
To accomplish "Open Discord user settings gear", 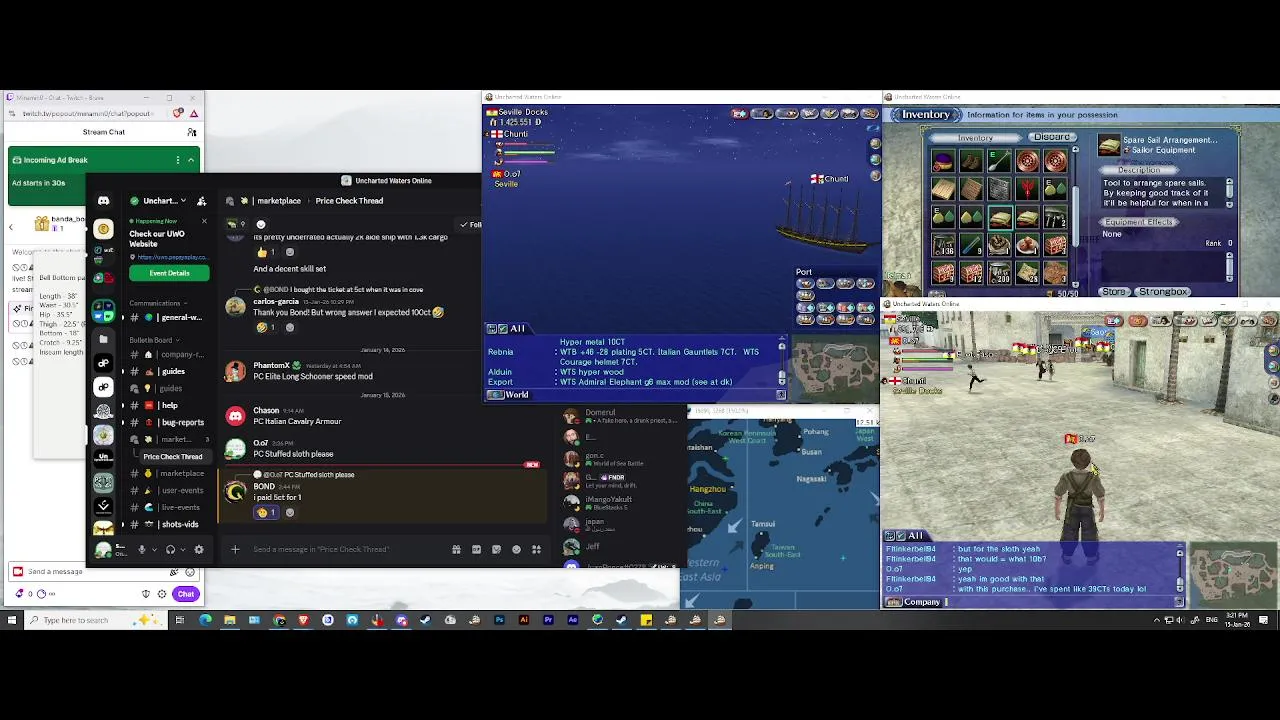I will coord(198,549).
